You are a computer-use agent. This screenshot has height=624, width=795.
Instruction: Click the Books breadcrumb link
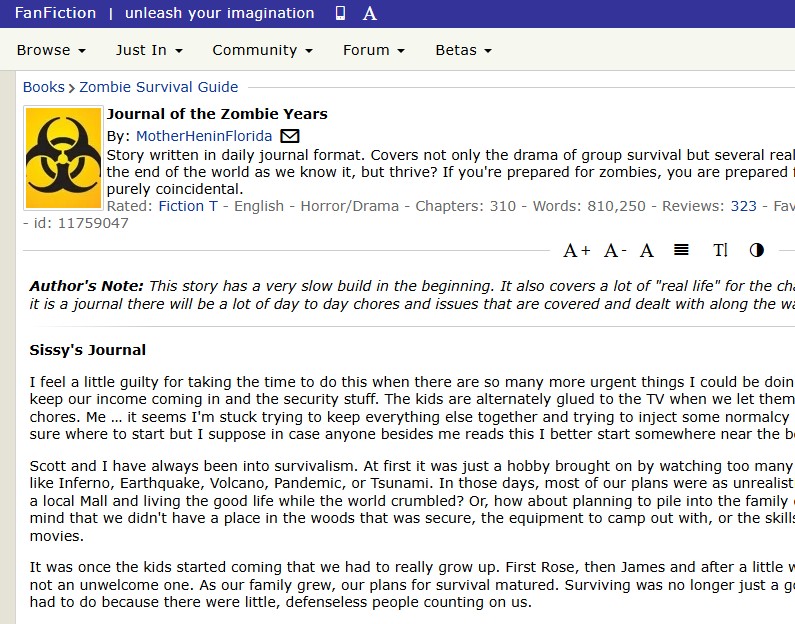click(43, 87)
